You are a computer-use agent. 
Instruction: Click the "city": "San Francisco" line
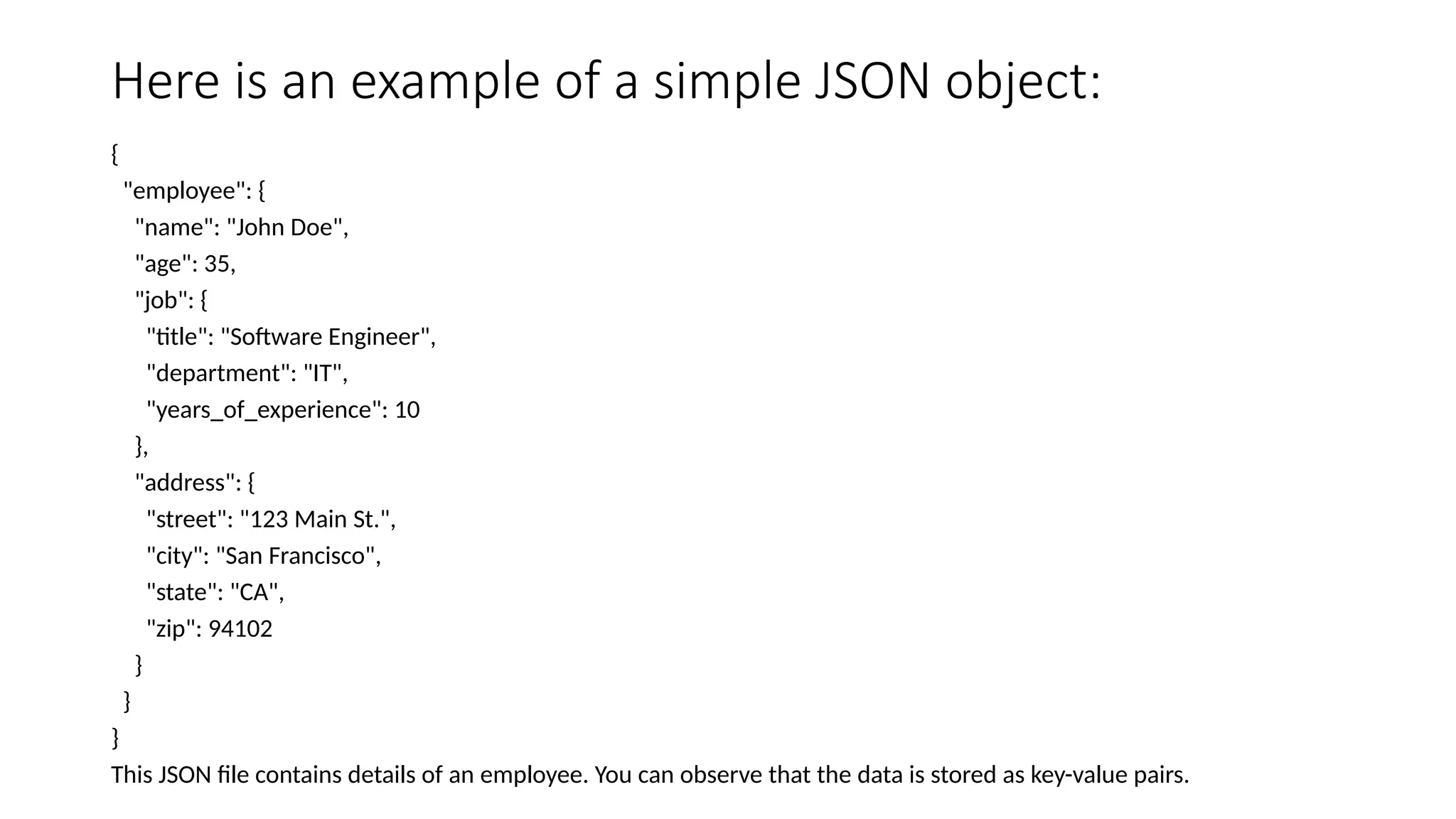264,556
